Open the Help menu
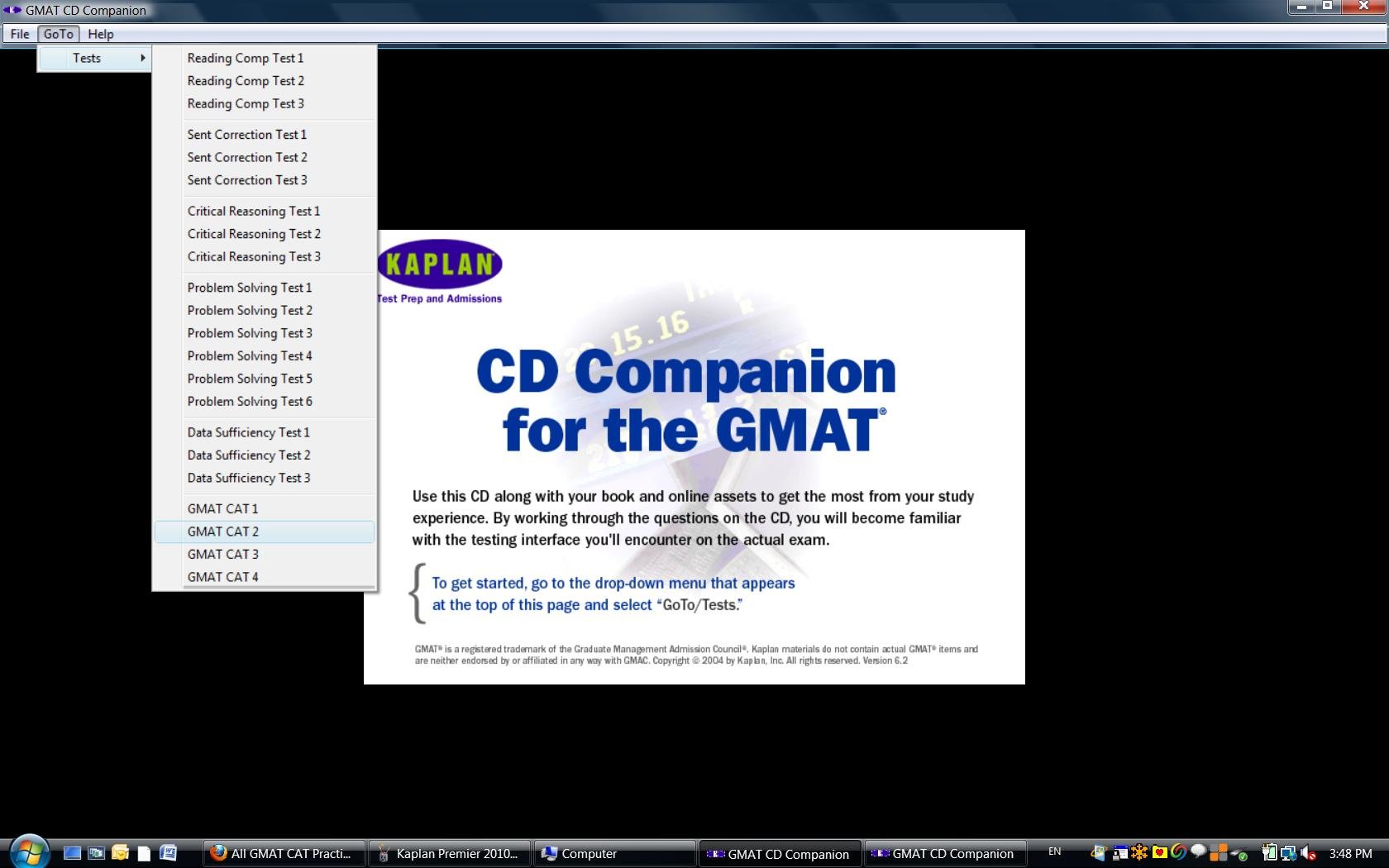This screenshot has height=868, width=1389. pos(101,34)
